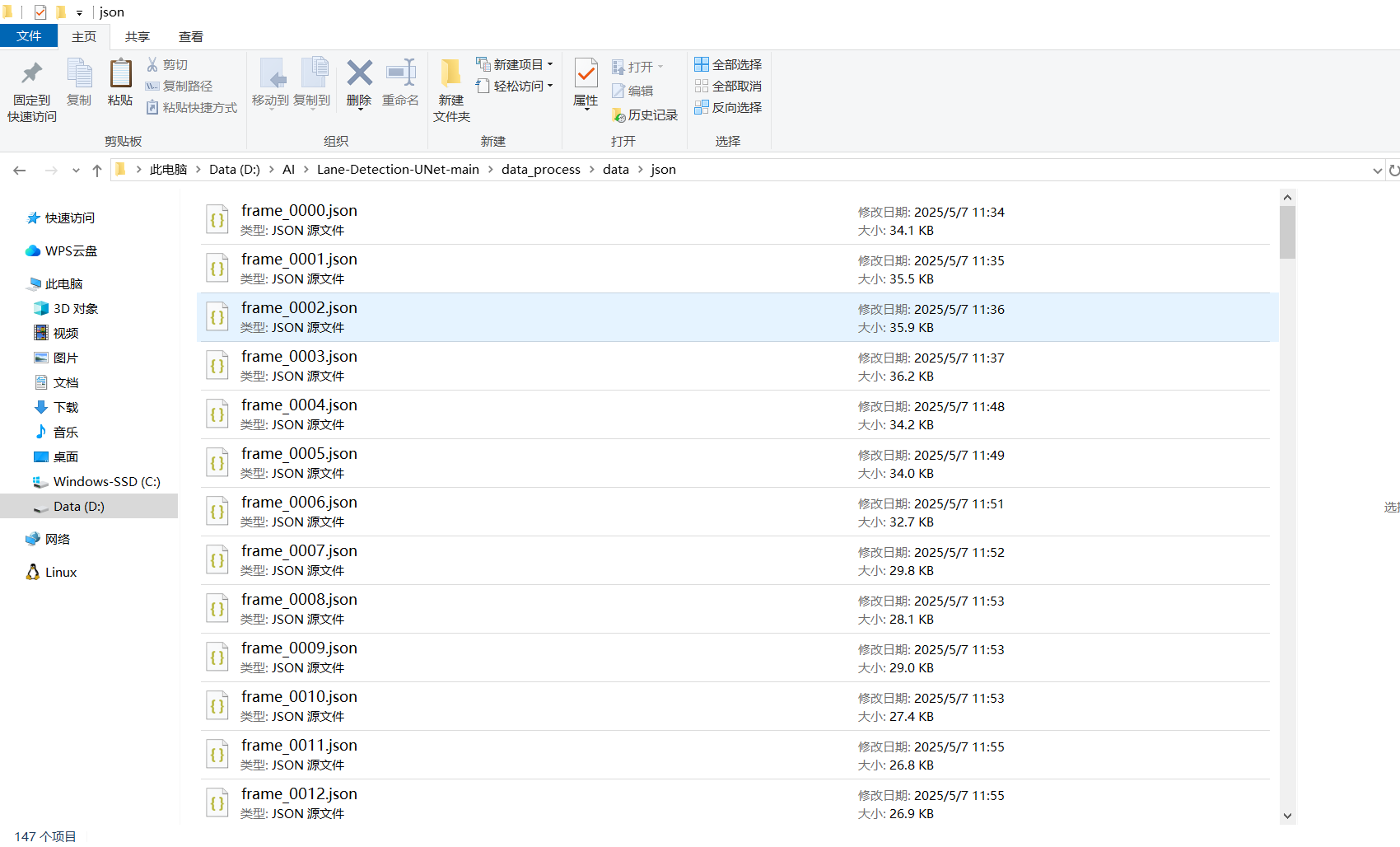1400x847 pixels.
Task: Open 历史记录 (History) for this file
Action: [646, 115]
